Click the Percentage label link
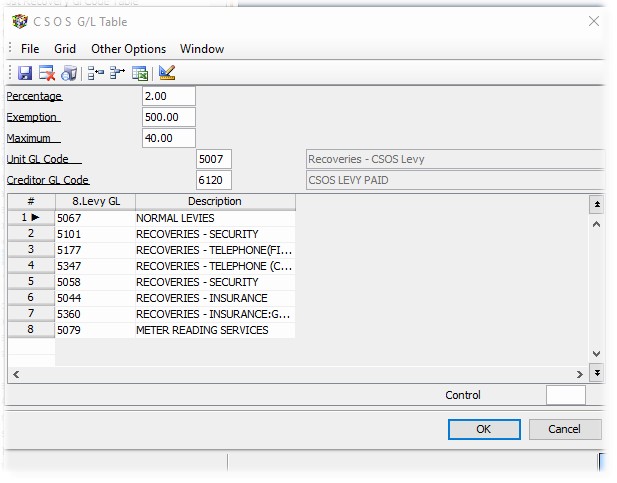The image size is (617, 483). [34, 96]
